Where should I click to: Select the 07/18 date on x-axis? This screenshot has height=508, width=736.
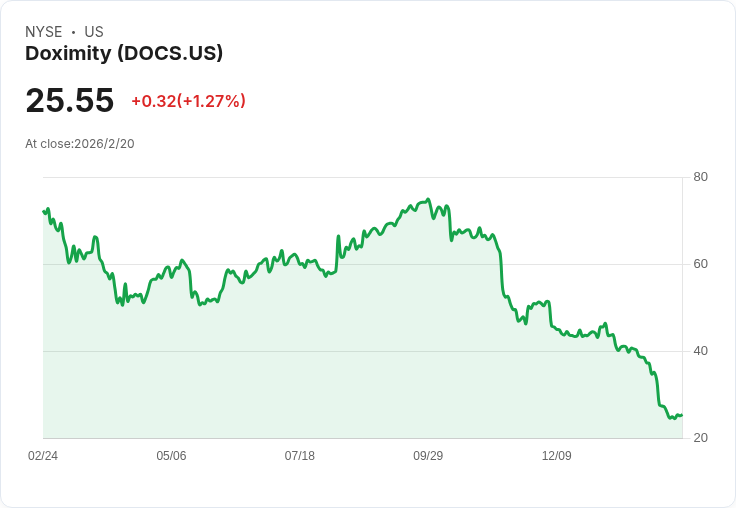click(x=299, y=455)
